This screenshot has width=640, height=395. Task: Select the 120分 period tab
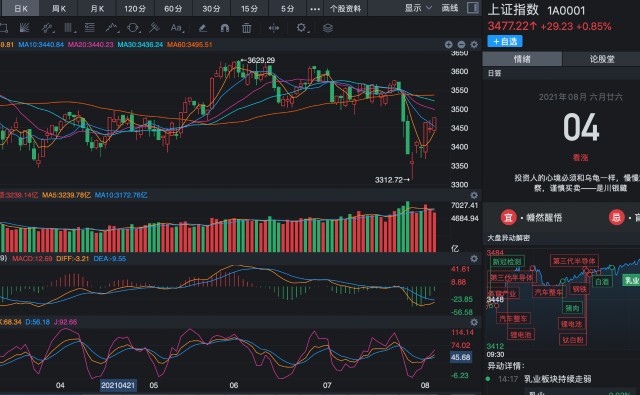[135, 8]
